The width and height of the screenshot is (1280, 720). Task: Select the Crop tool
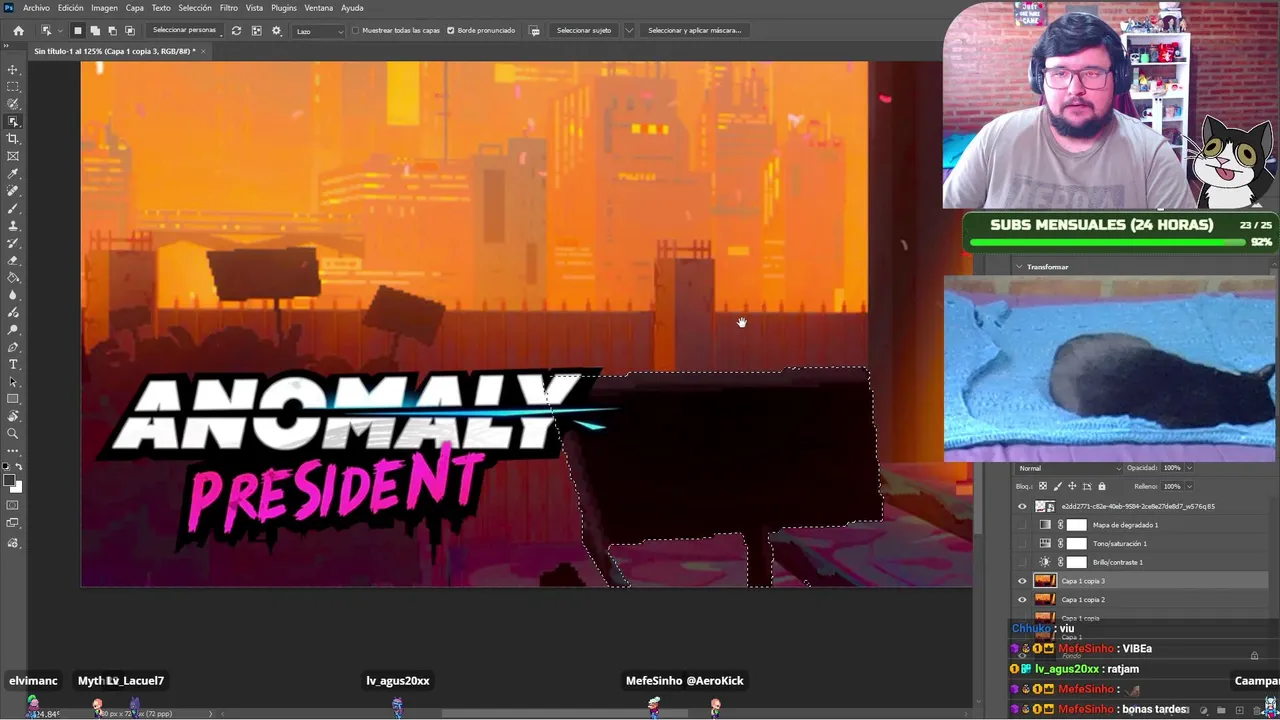13,139
